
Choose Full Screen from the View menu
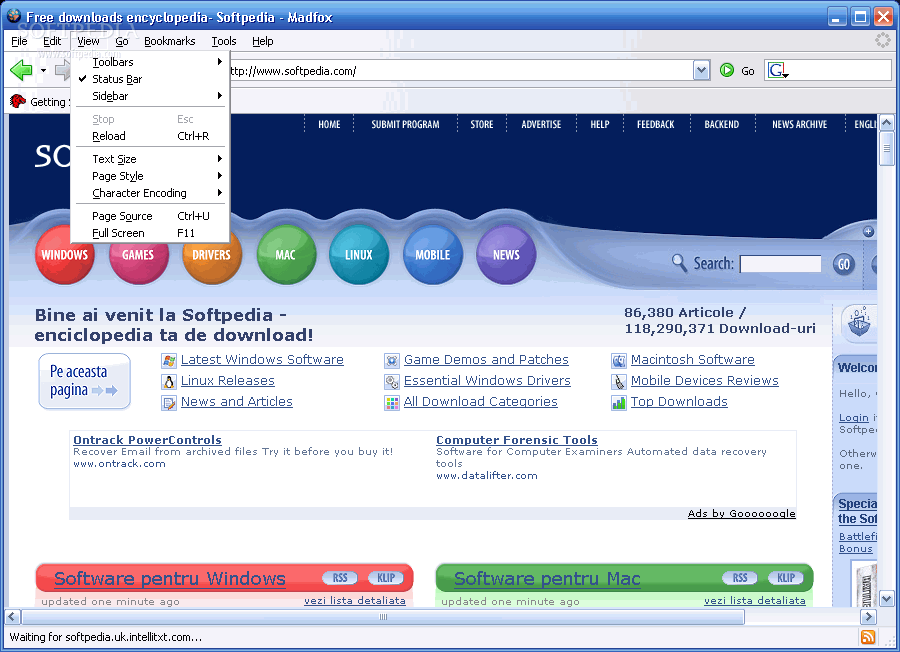tap(150, 233)
